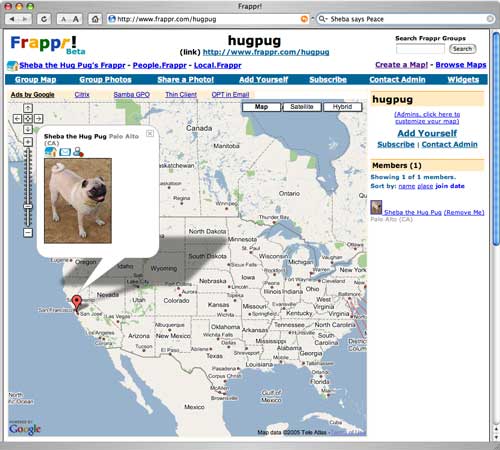
Task: Open the People.Frappr link
Action: [160, 65]
